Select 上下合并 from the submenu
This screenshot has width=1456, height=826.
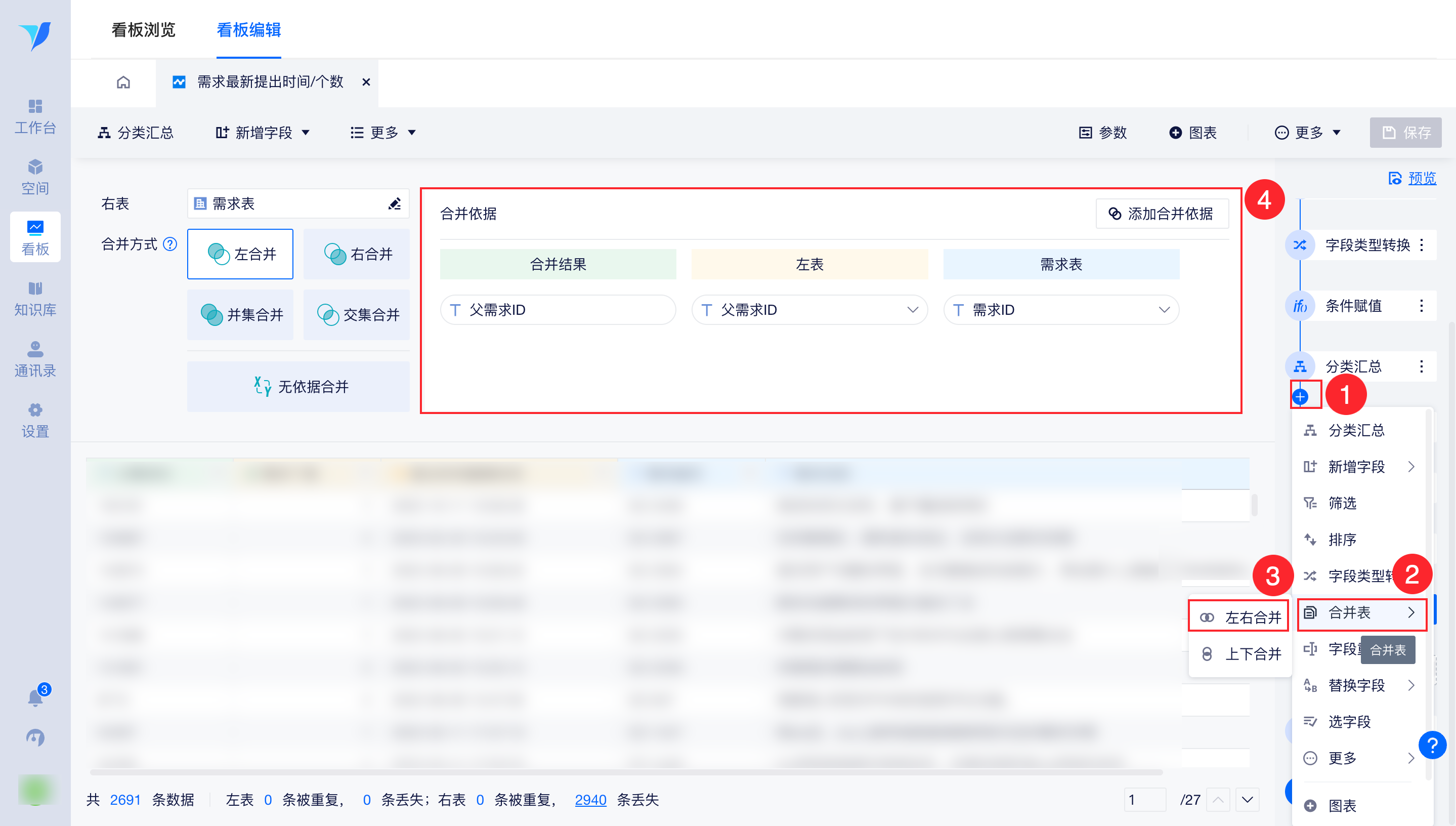pos(1240,654)
